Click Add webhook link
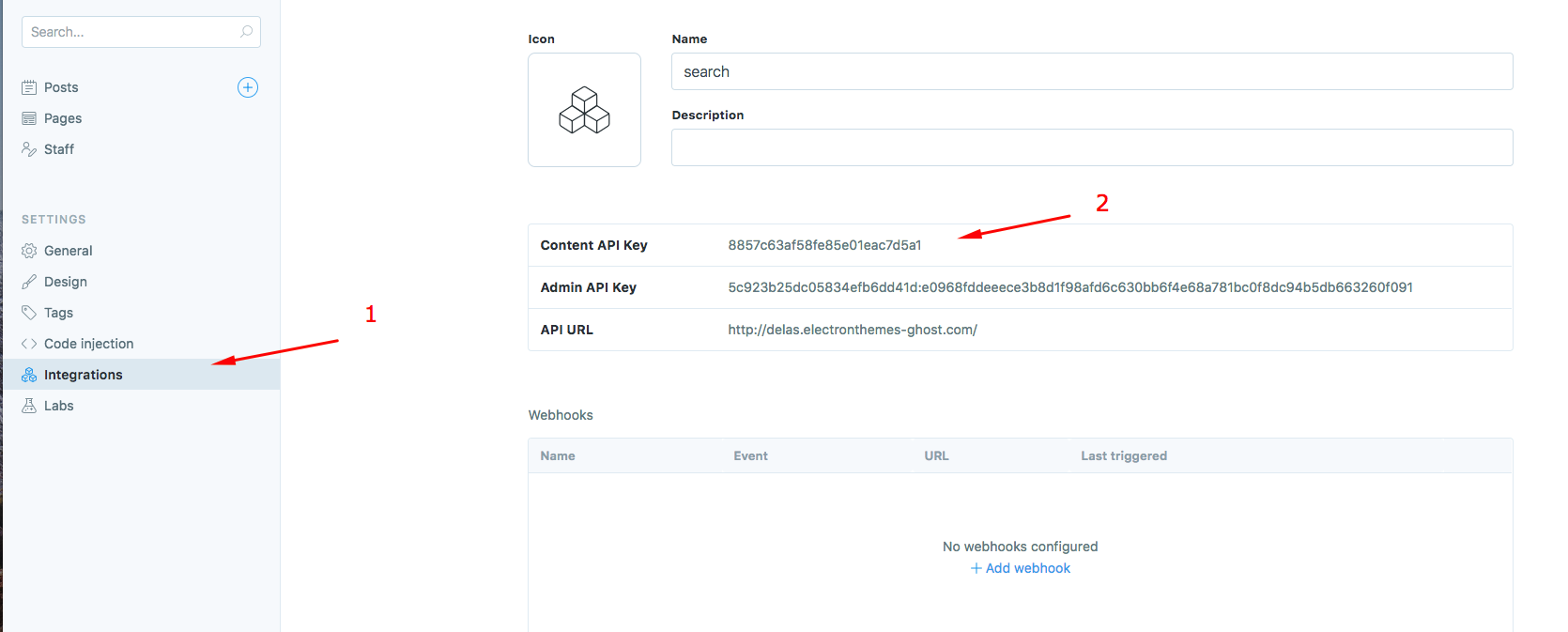This screenshot has height=632, width=1568. coord(1028,568)
